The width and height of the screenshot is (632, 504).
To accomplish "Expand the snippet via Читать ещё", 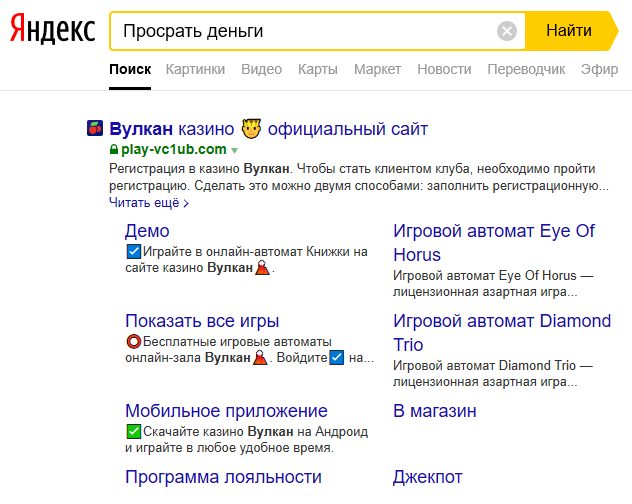I will 149,203.
